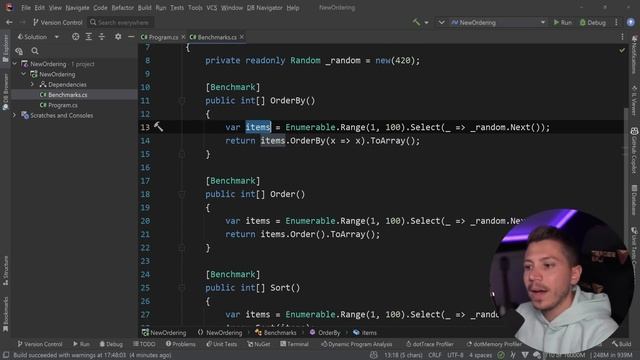Image resolution: width=640 pixels, height=360 pixels.
Task: Open the Explorer tool window from the left sidebar
Action: [x=5, y=48]
